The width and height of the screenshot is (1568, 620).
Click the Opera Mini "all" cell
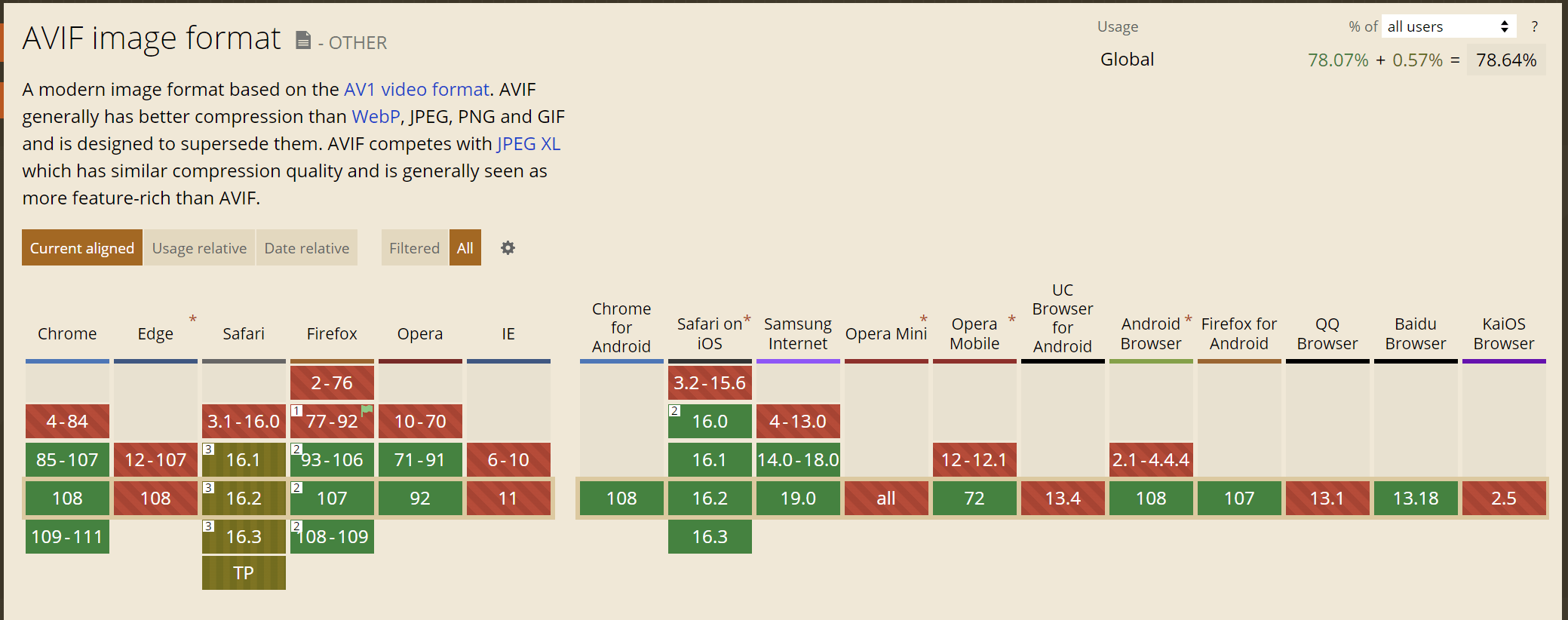point(886,499)
